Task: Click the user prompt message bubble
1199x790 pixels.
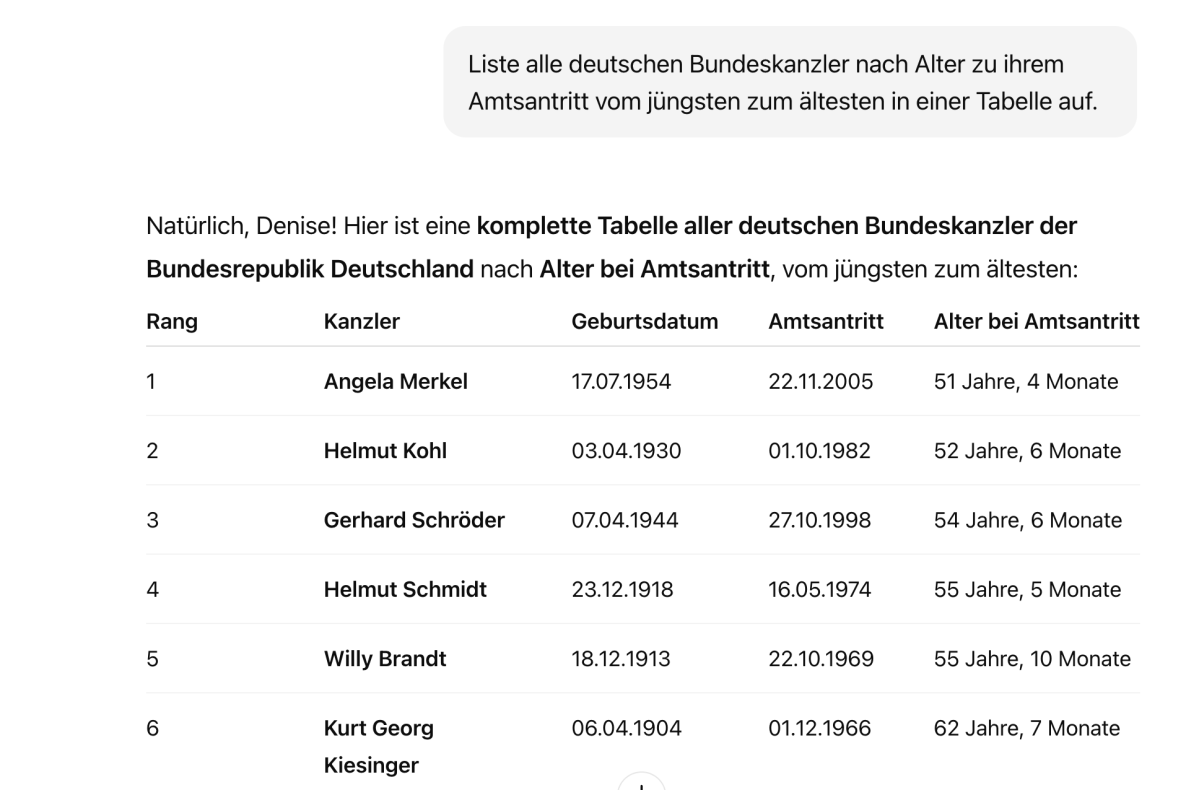Action: click(x=790, y=83)
